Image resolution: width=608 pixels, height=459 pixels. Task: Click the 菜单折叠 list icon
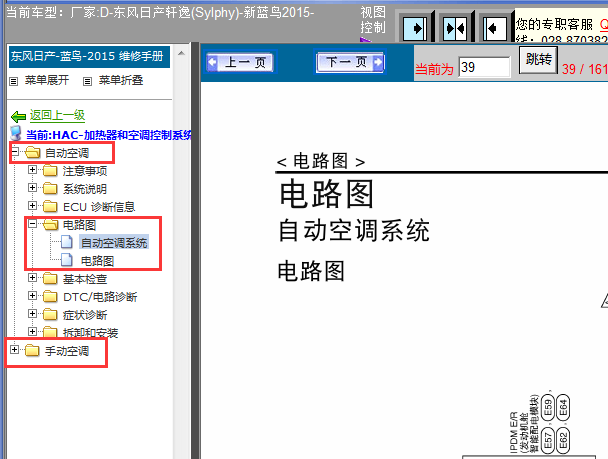87,81
